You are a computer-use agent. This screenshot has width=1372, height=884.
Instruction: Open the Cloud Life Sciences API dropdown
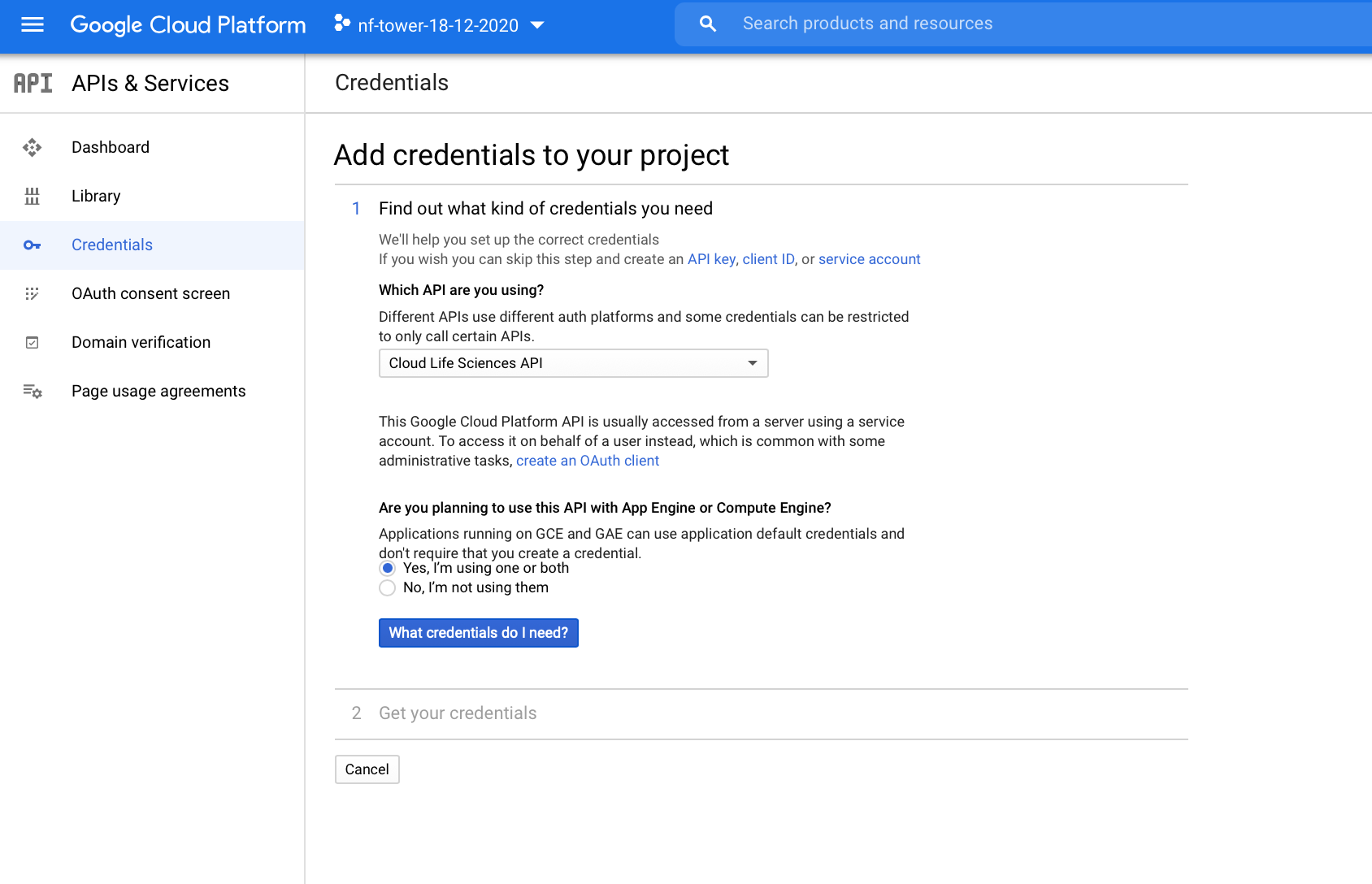coord(573,363)
